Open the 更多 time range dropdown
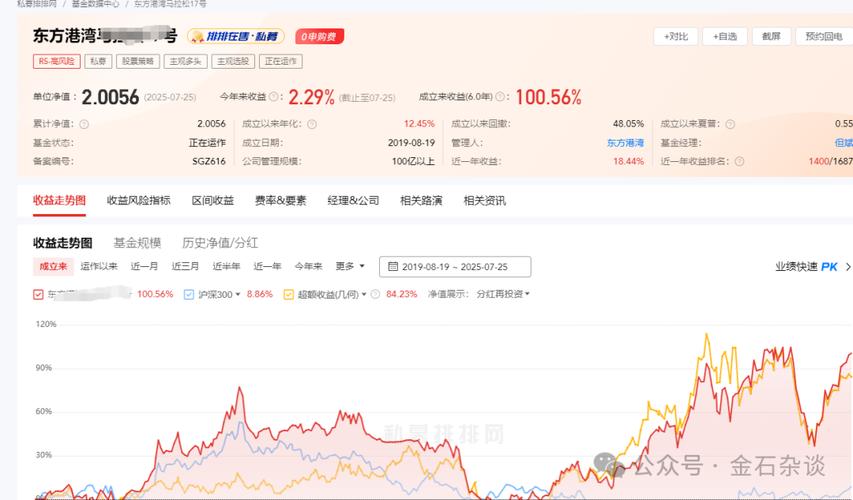Screen dimensions: 853x500 click(350, 266)
